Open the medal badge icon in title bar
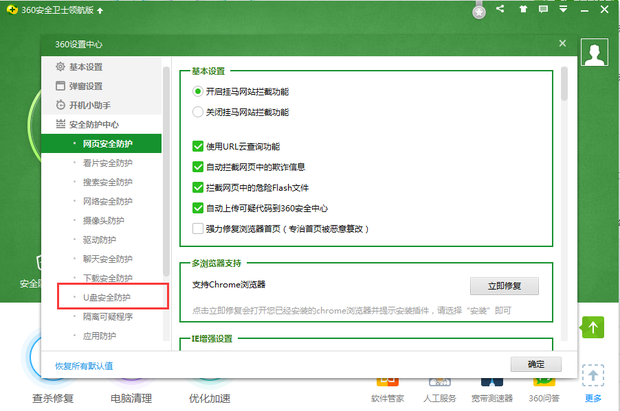 click(x=479, y=11)
